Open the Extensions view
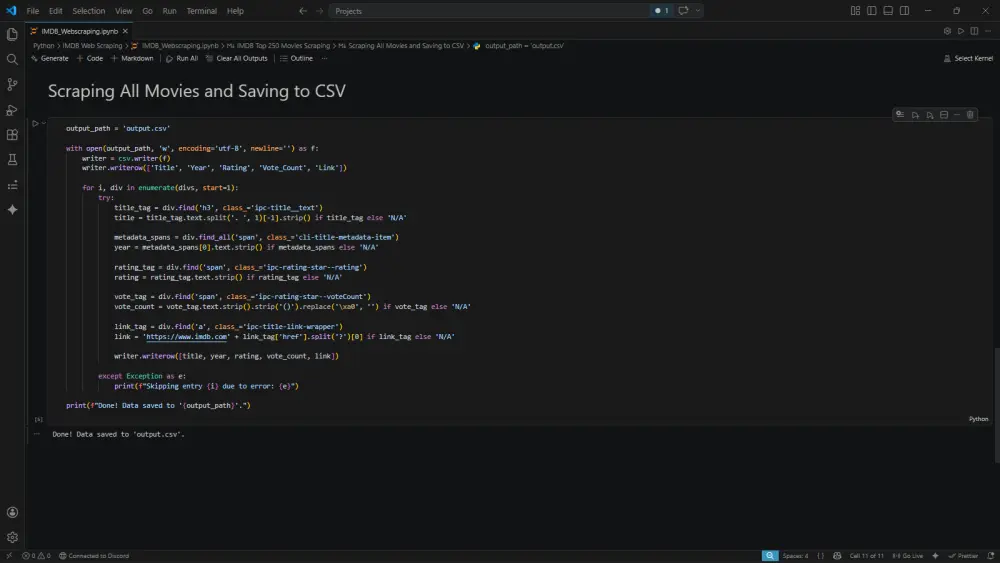The width and height of the screenshot is (1000, 563). pos(12,135)
